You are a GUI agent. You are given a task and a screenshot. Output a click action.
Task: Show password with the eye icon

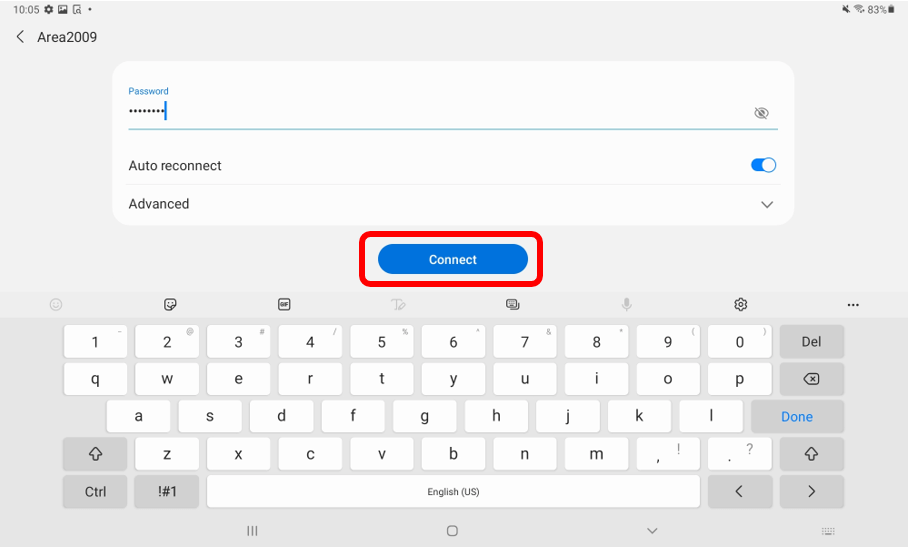pyautogui.click(x=761, y=113)
